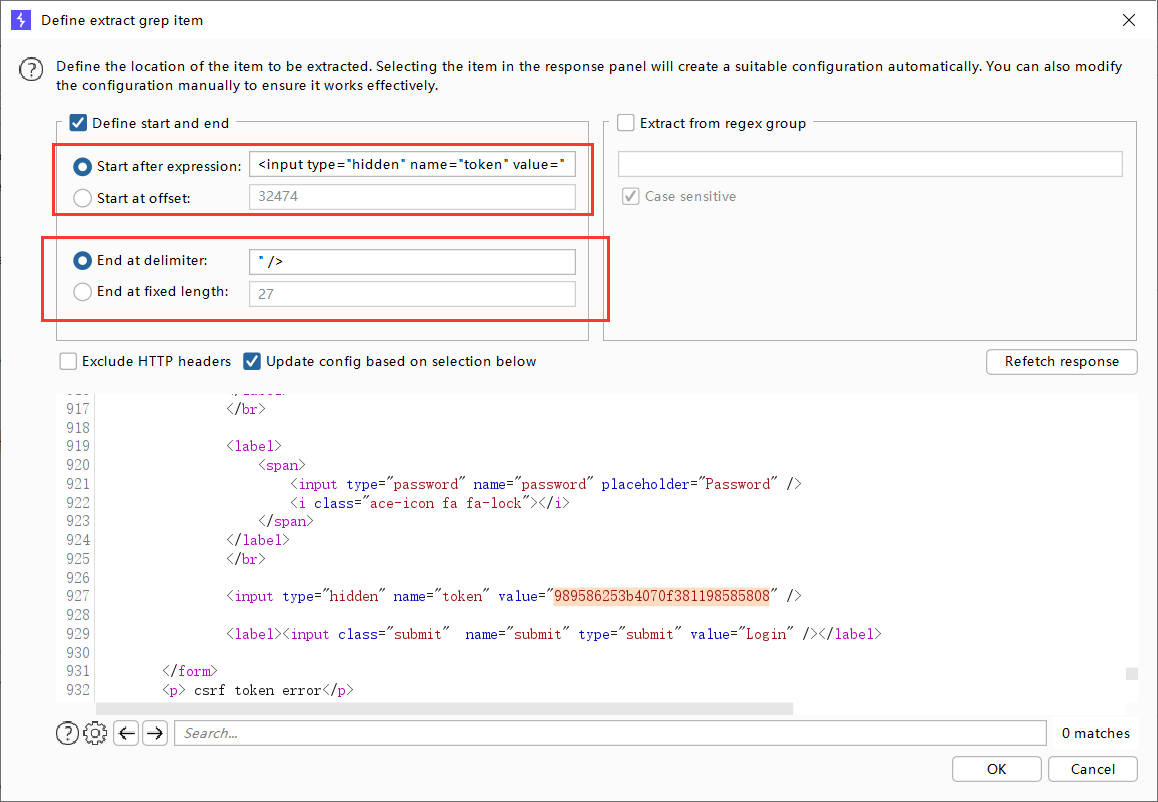Toggle Define start and end checkbox
Viewport: 1158px width, 802px height.
coord(78,123)
